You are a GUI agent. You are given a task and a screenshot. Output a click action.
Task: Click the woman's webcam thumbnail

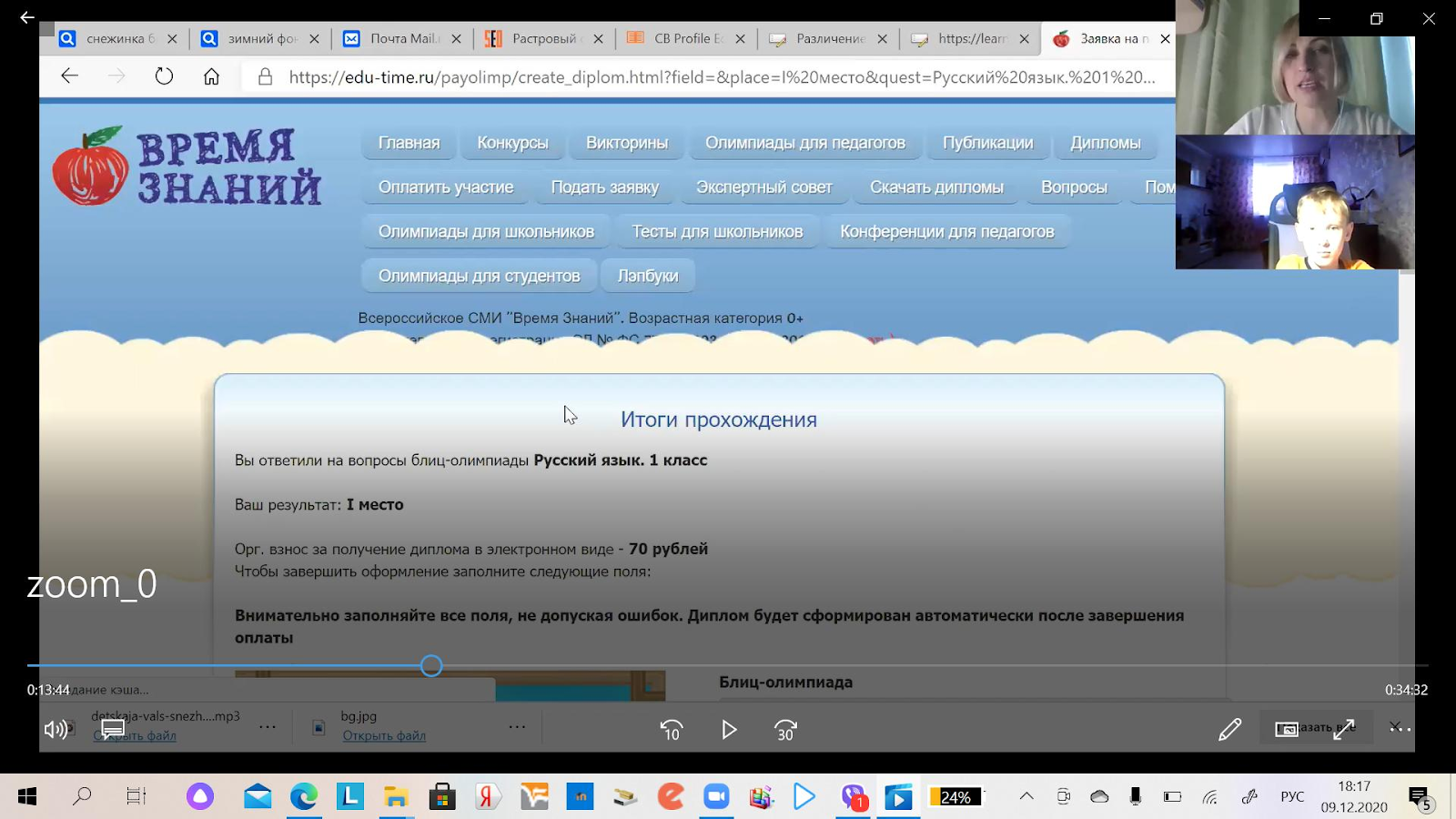click(1295, 67)
